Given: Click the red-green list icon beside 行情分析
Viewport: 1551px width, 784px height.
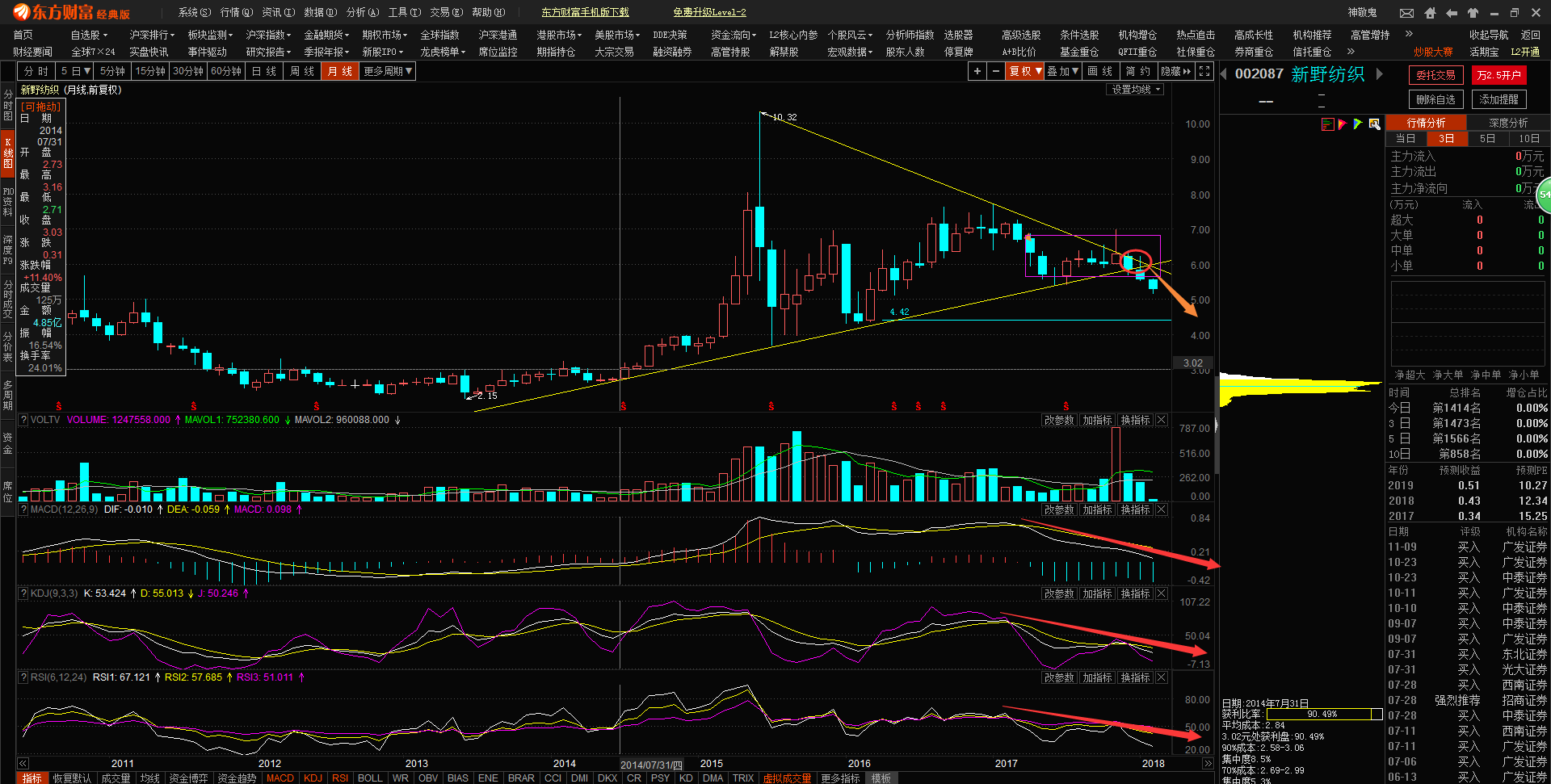Looking at the screenshot, I should pyautogui.click(x=1327, y=124).
